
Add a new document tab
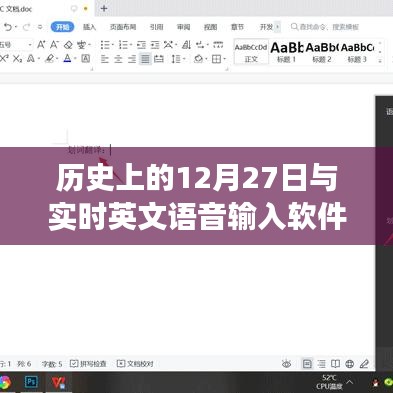pyautogui.click(x=104, y=8)
